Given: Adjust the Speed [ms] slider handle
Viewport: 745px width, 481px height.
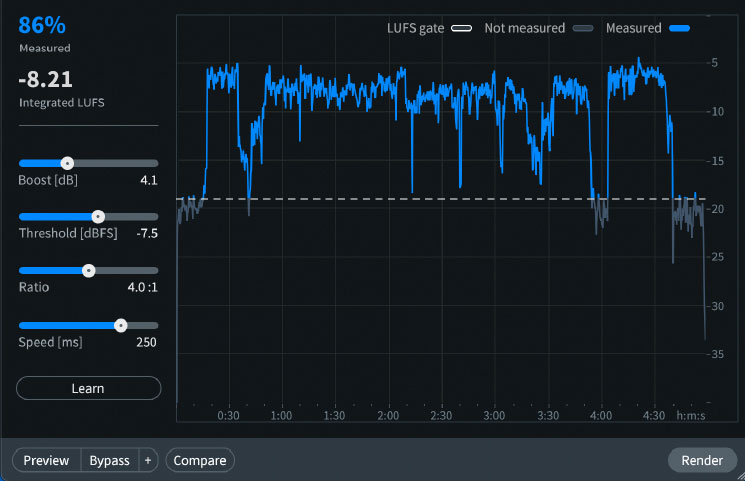Looking at the screenshot, I should click(121, 326).
